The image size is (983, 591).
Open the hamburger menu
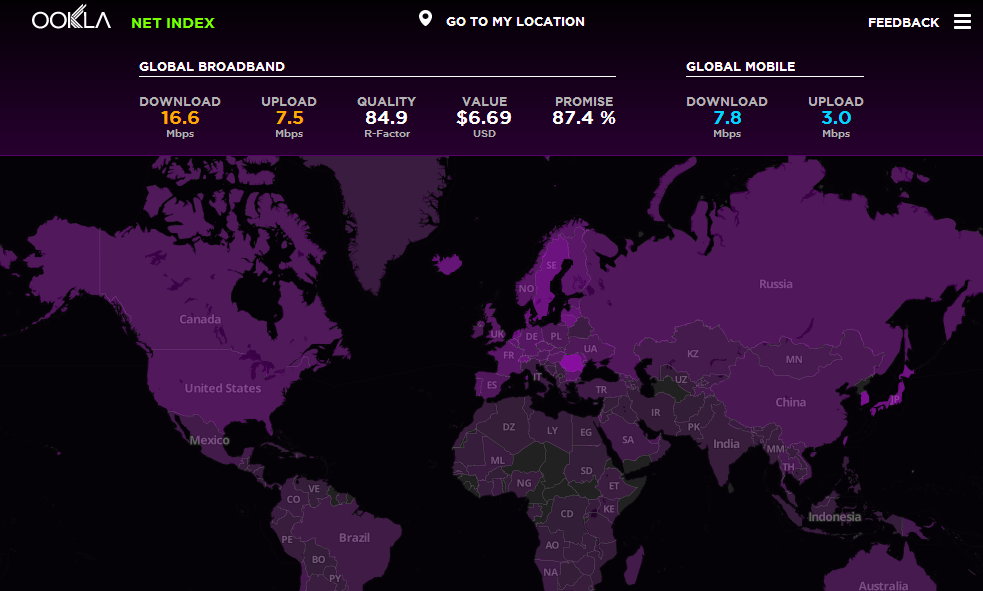point(962,20)
